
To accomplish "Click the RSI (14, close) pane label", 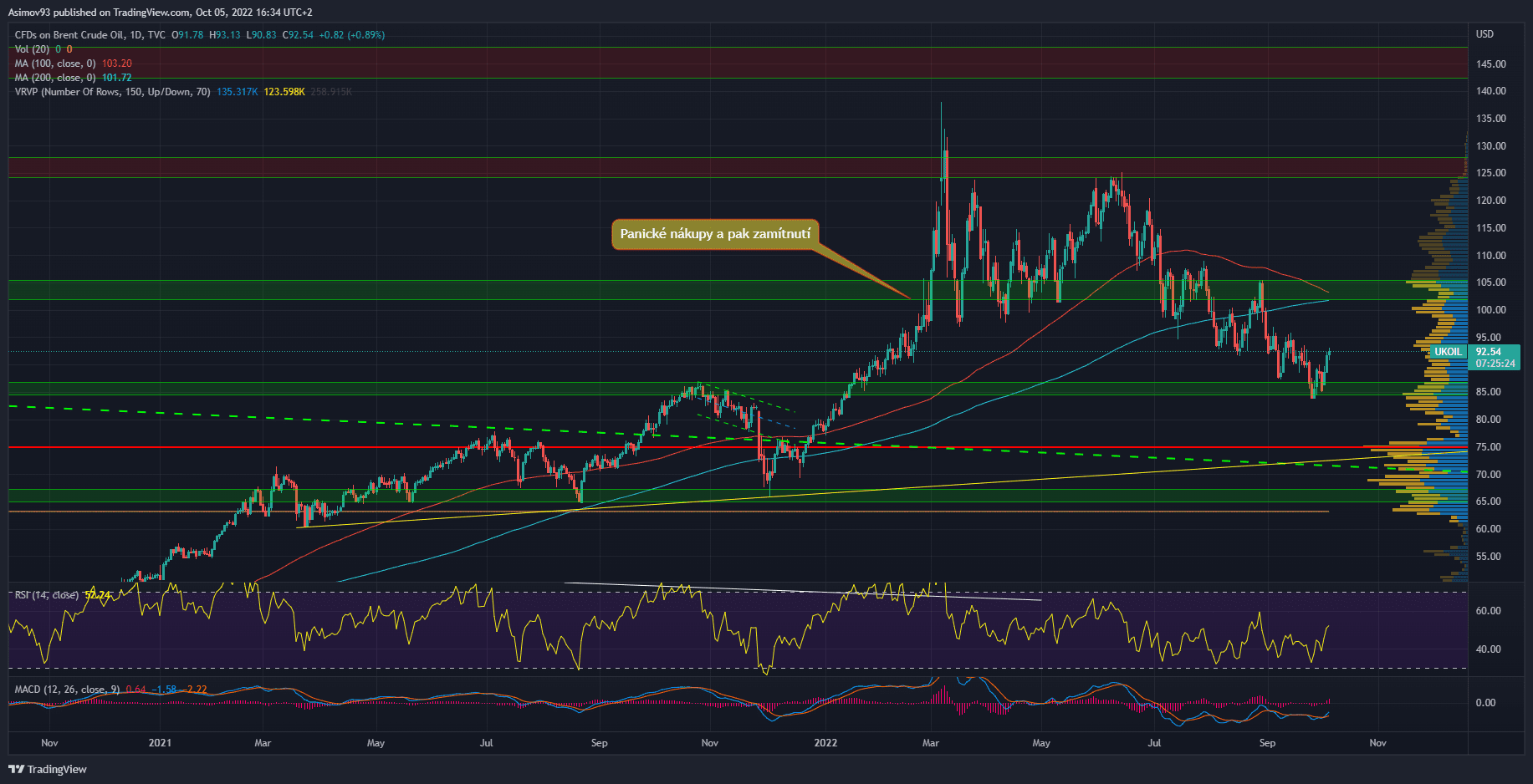I will tap(47, 595).
